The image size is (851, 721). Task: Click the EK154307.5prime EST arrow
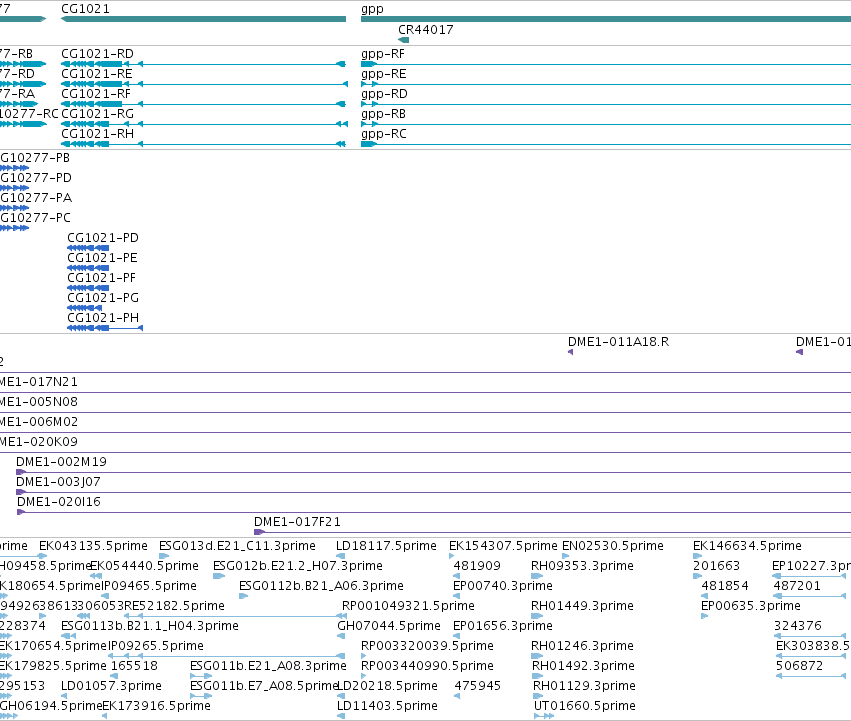[452, 556]
